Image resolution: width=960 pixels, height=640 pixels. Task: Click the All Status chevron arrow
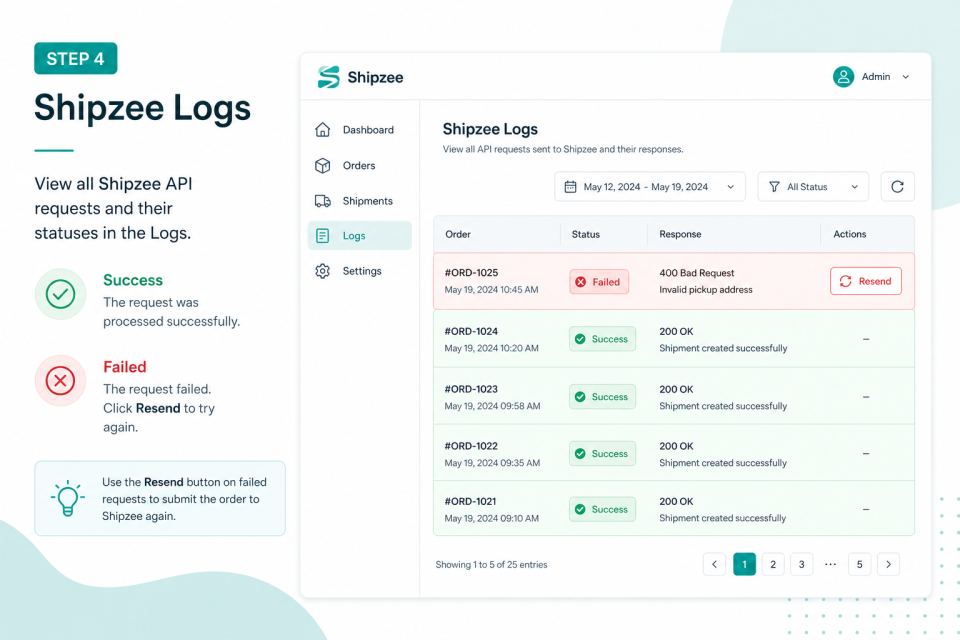coord(855,187)
